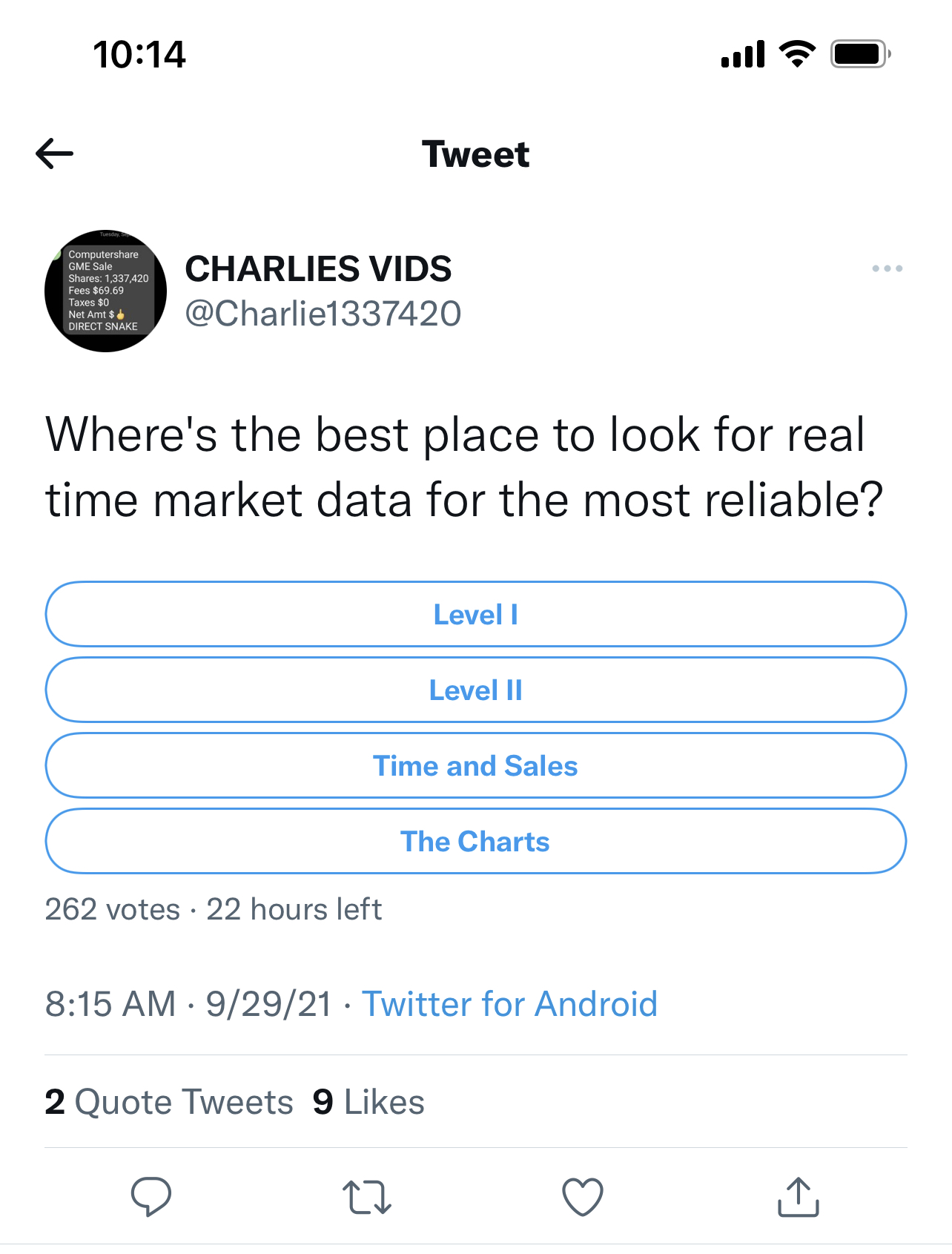
Task: Open the Twitter for Android link
Action: pos(509,1004)
